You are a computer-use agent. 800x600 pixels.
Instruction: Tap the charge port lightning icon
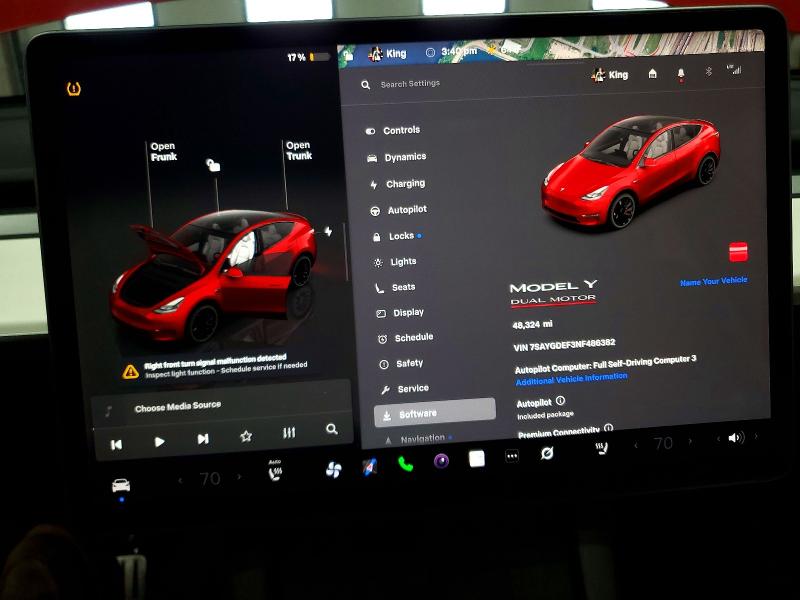click(x=329, y=231)
